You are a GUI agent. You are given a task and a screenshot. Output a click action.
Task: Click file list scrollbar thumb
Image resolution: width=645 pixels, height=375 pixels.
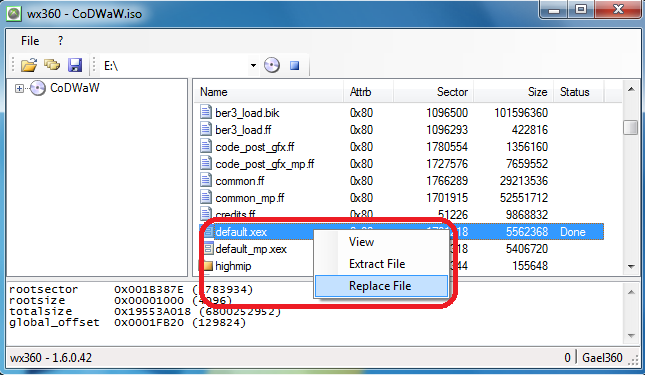coord(630,127)
